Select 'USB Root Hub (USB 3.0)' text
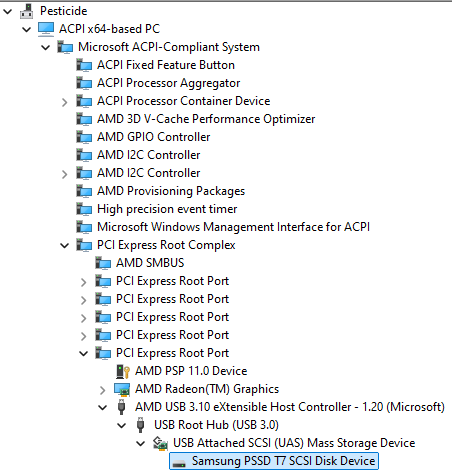The width and height of the screenshot is (452, 470). (216, 425)
